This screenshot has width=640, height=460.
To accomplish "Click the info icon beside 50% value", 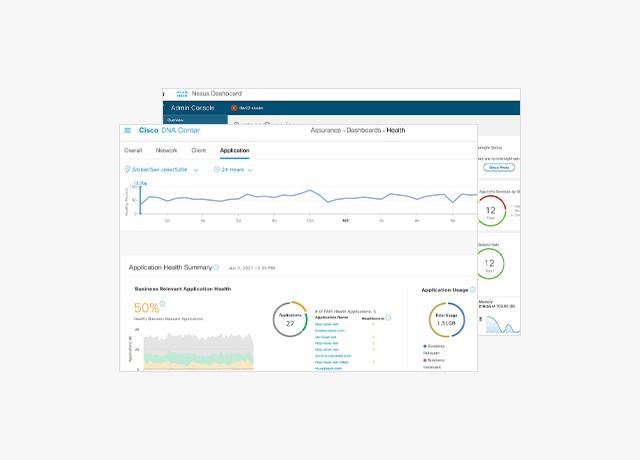I will [x=162, y=303].
